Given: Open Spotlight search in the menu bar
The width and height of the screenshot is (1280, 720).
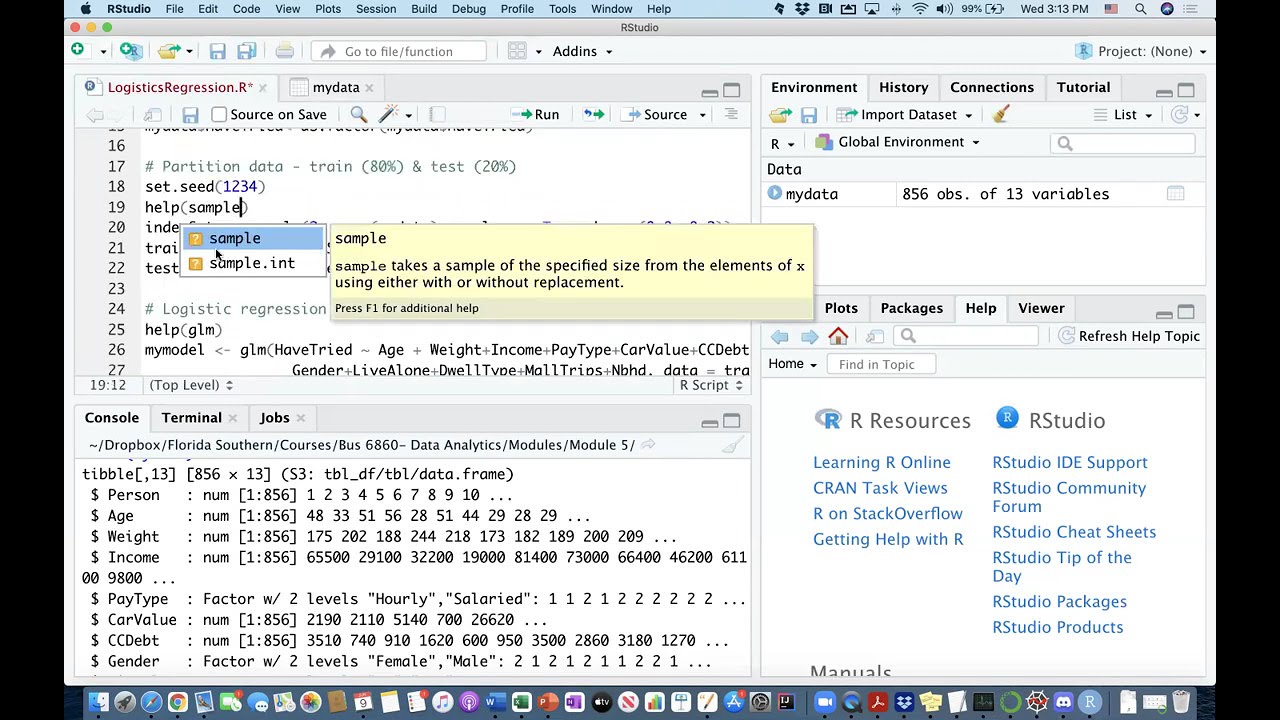Looking at the screenshot, I should 1140,9.
